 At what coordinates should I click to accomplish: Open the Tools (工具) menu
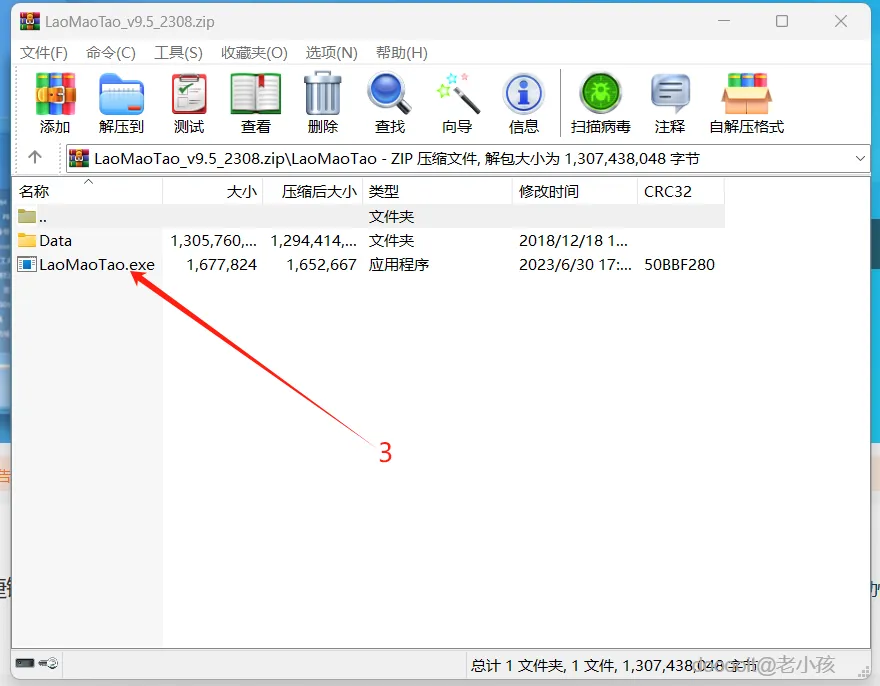pos(178,53)
